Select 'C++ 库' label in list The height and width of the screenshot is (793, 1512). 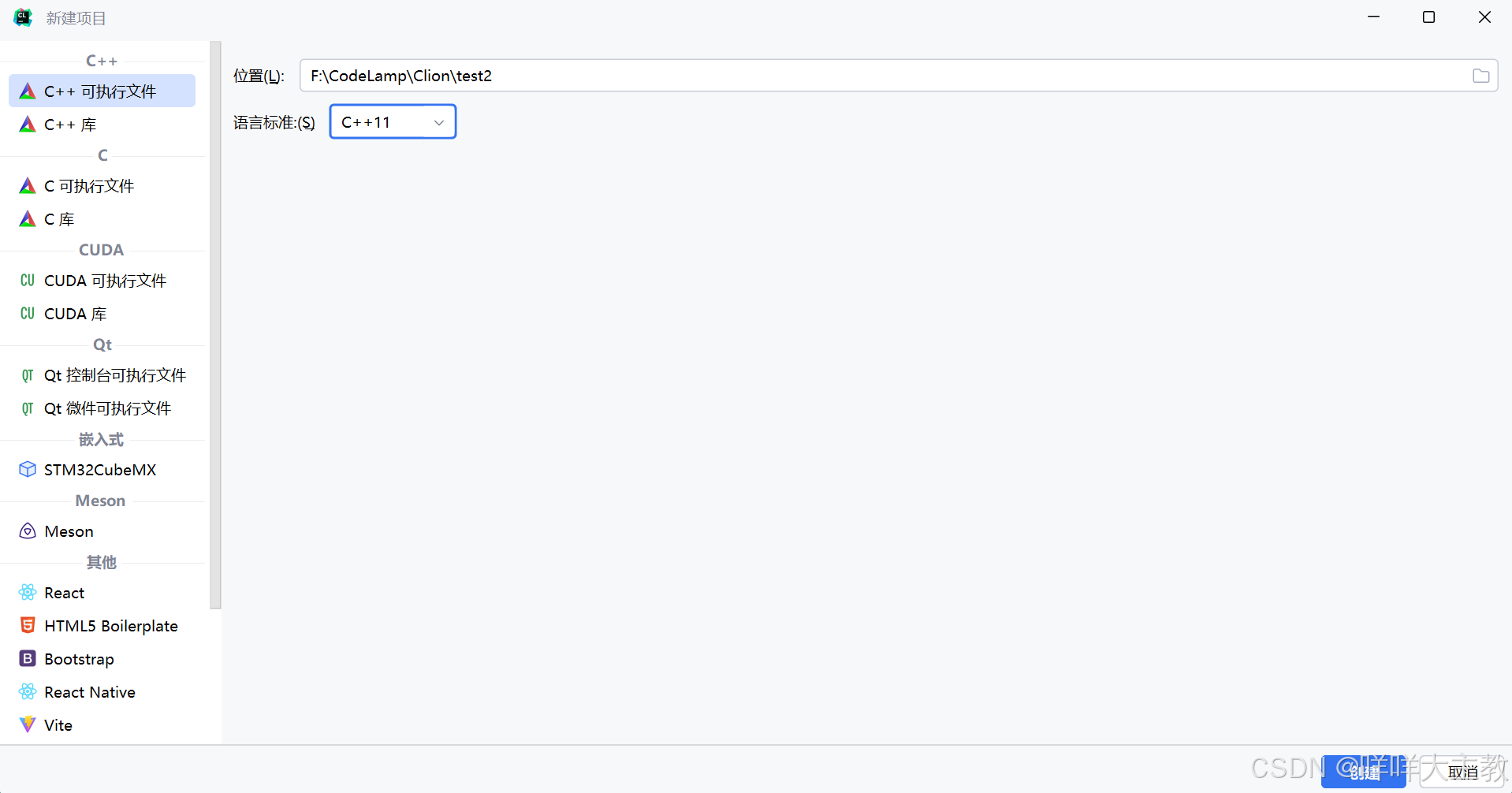click(x=70, y=125)
